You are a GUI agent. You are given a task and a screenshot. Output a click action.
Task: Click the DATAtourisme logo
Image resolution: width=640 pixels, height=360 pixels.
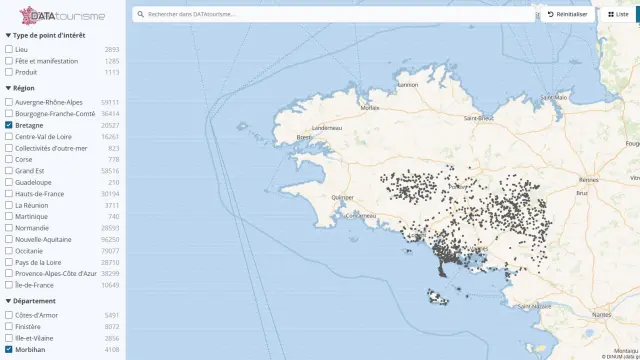pos(62,16)
